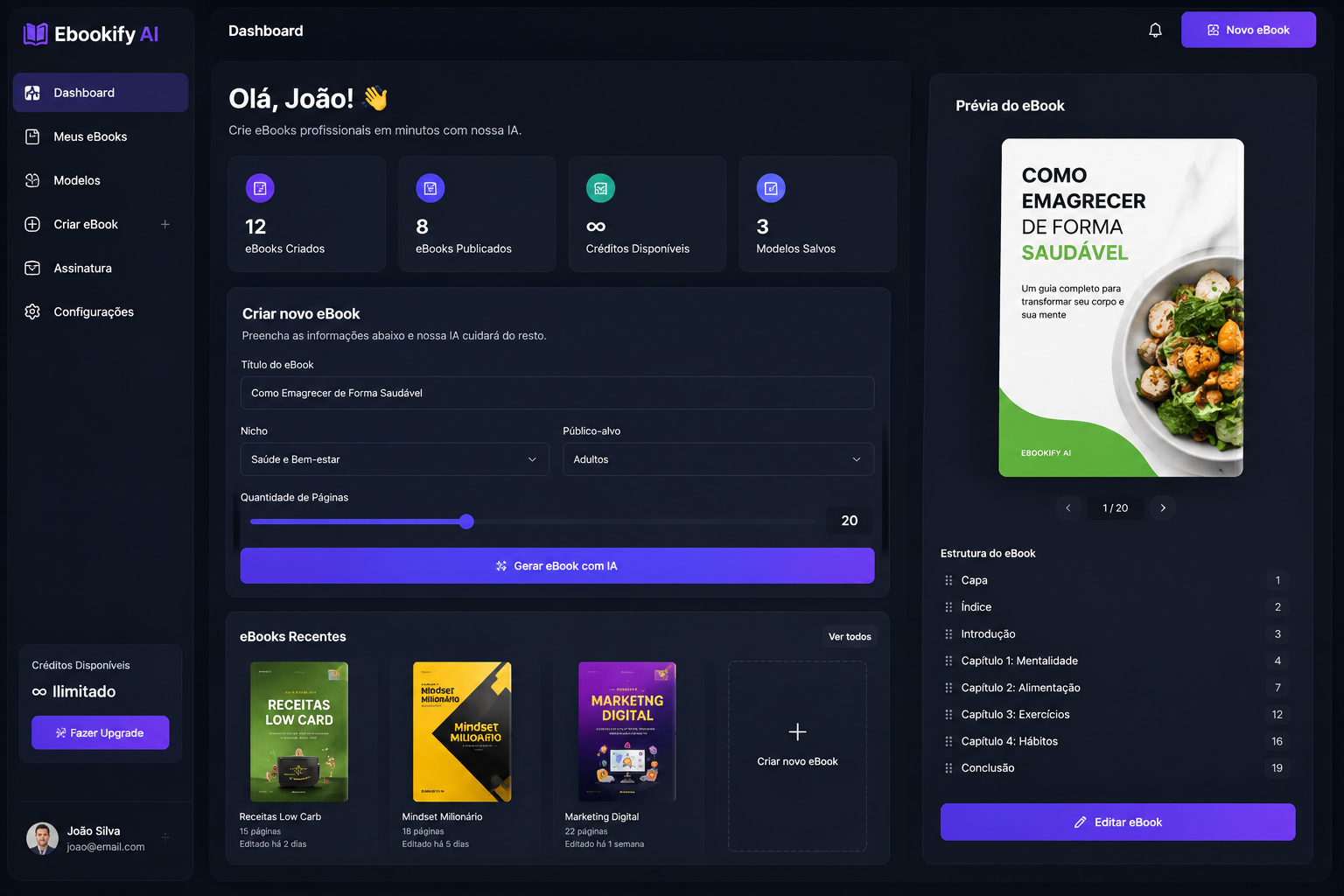Open the Público-alvo dropdown

point(718,459)
